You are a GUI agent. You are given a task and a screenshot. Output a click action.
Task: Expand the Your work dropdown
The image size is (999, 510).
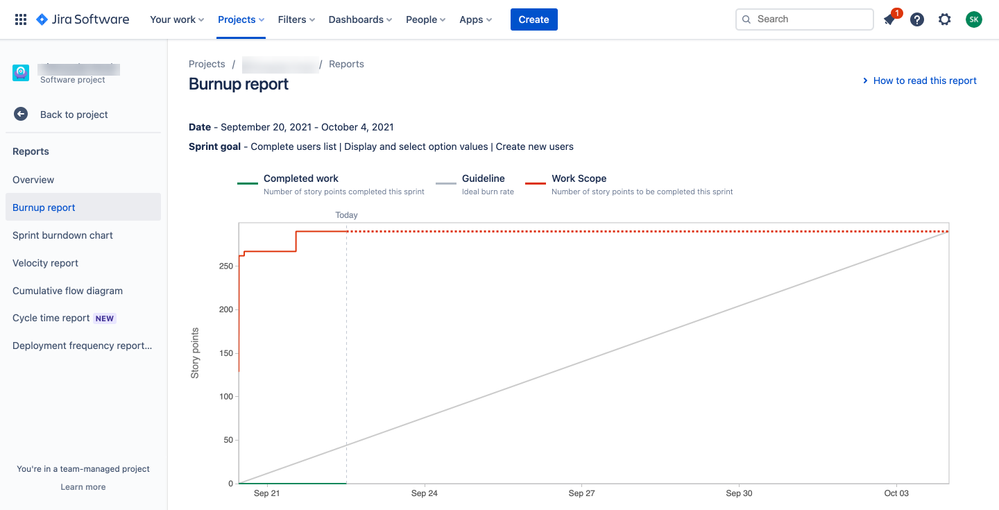[x=176, y=20]
